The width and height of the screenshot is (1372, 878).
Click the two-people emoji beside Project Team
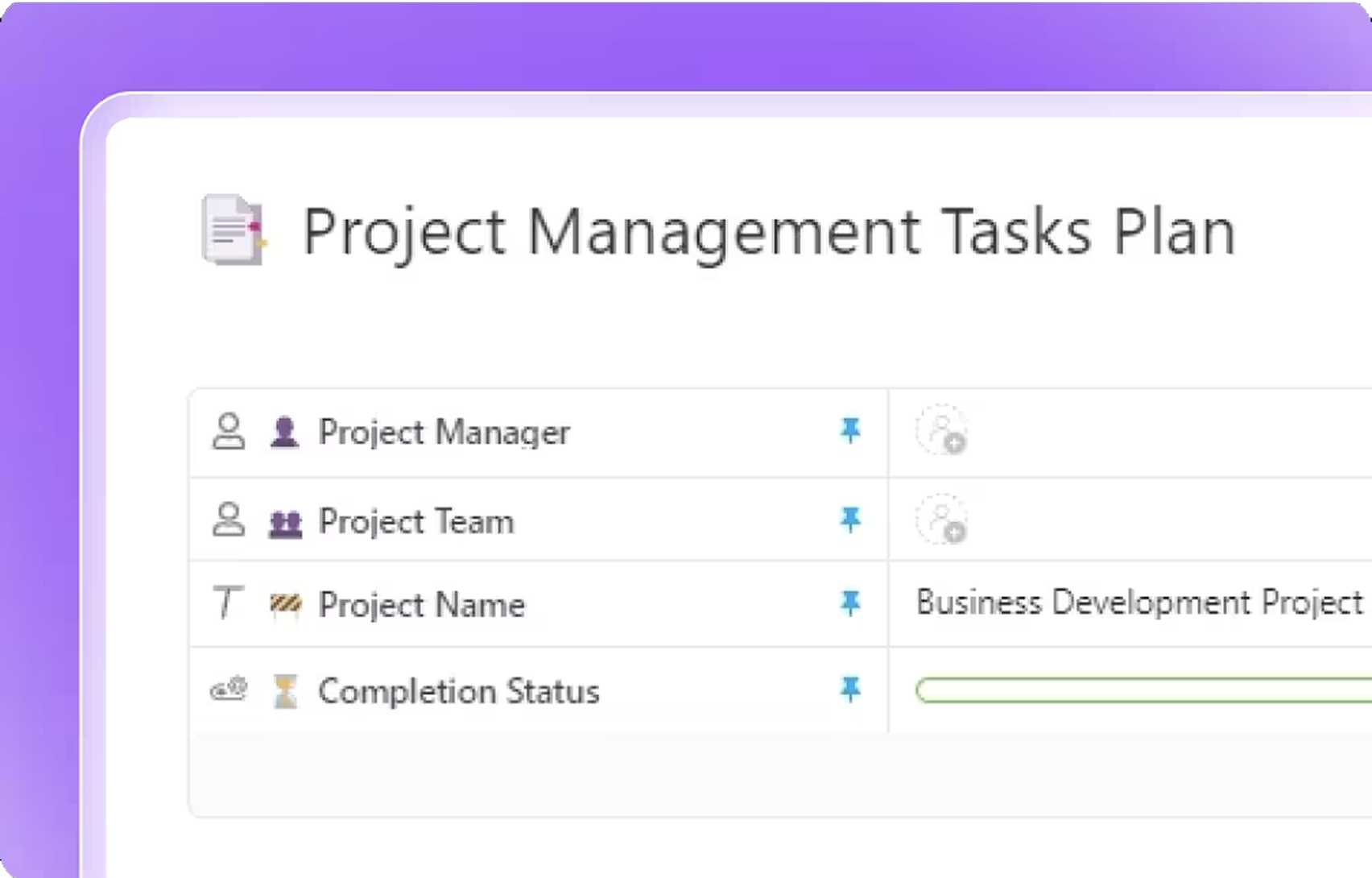tap(284, 524)
